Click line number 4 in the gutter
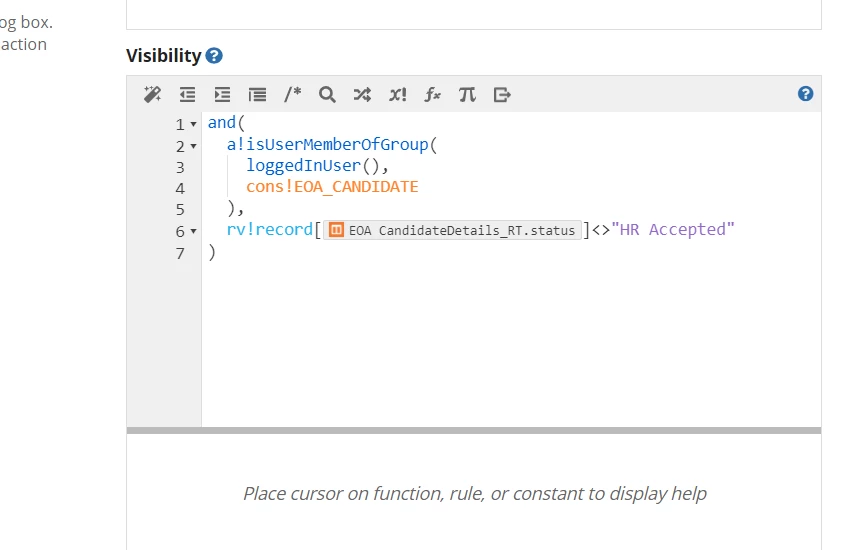 click(x=180, y=189)
